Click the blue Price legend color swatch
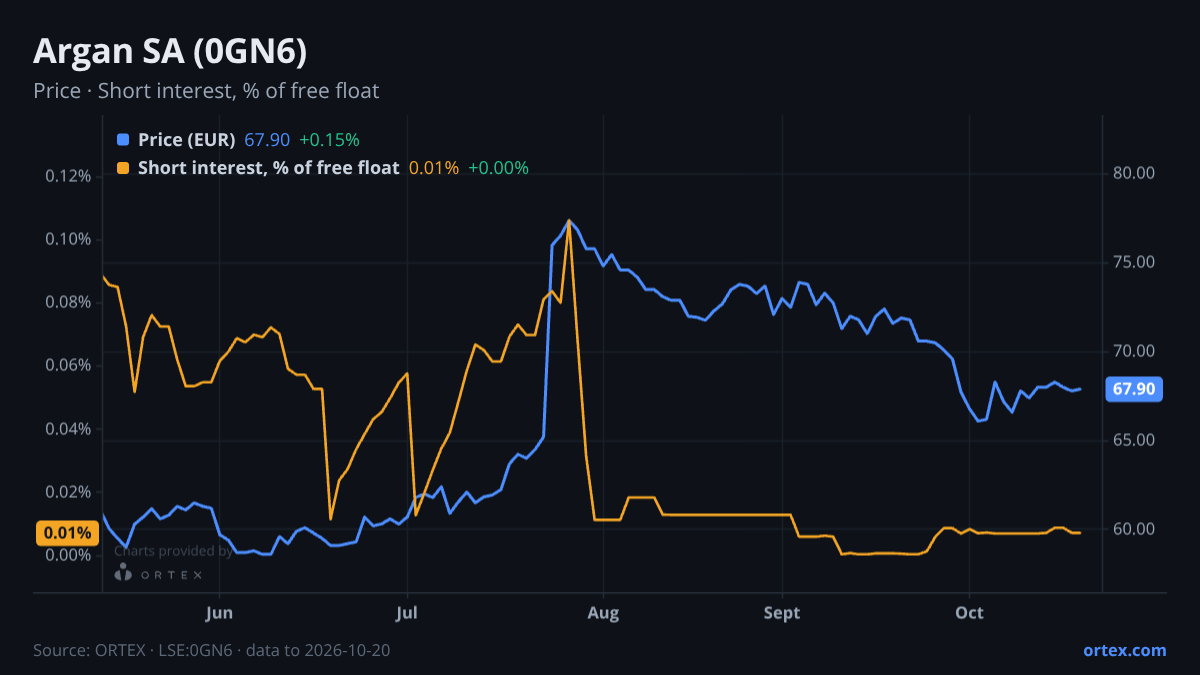Screen dimensions: 1200x675 (x=123, y=140)
